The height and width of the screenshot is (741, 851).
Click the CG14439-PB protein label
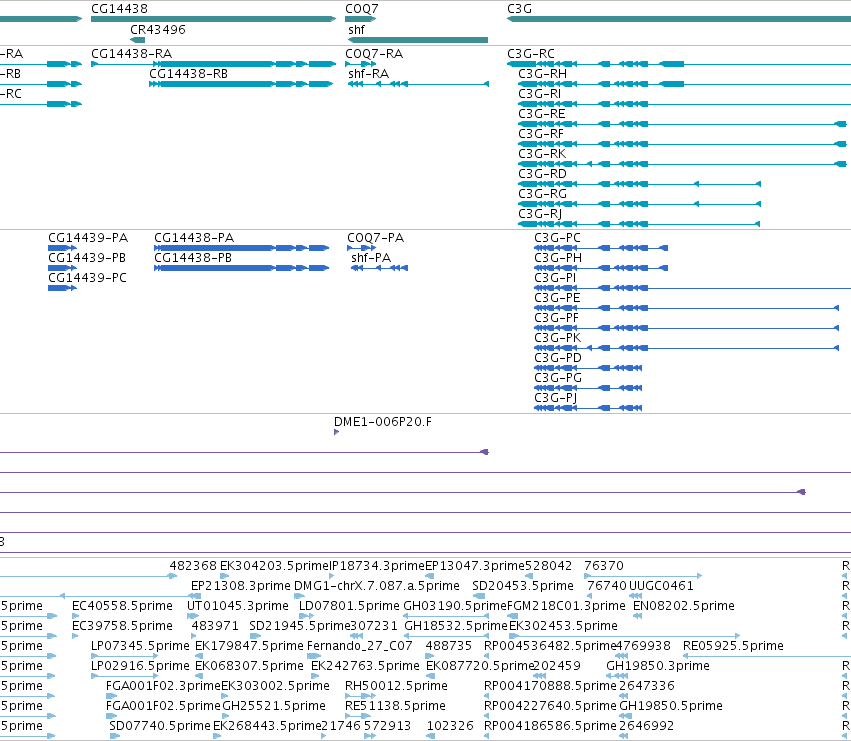87,258
